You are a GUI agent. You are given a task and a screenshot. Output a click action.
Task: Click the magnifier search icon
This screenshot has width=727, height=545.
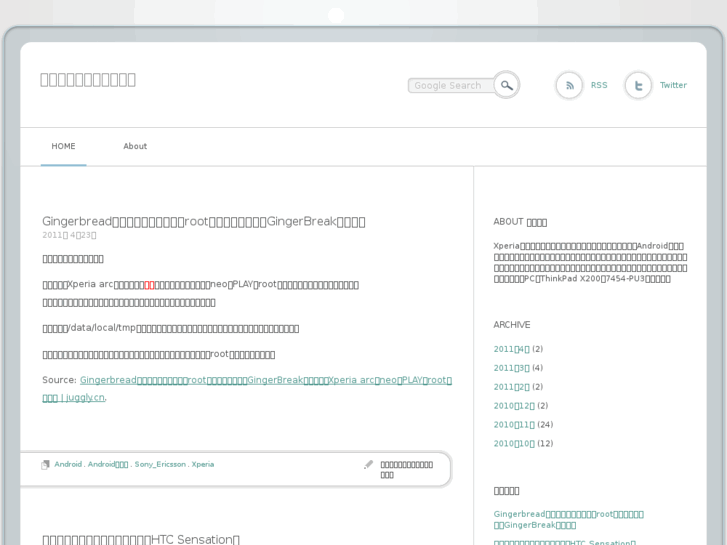pos(507,85)
